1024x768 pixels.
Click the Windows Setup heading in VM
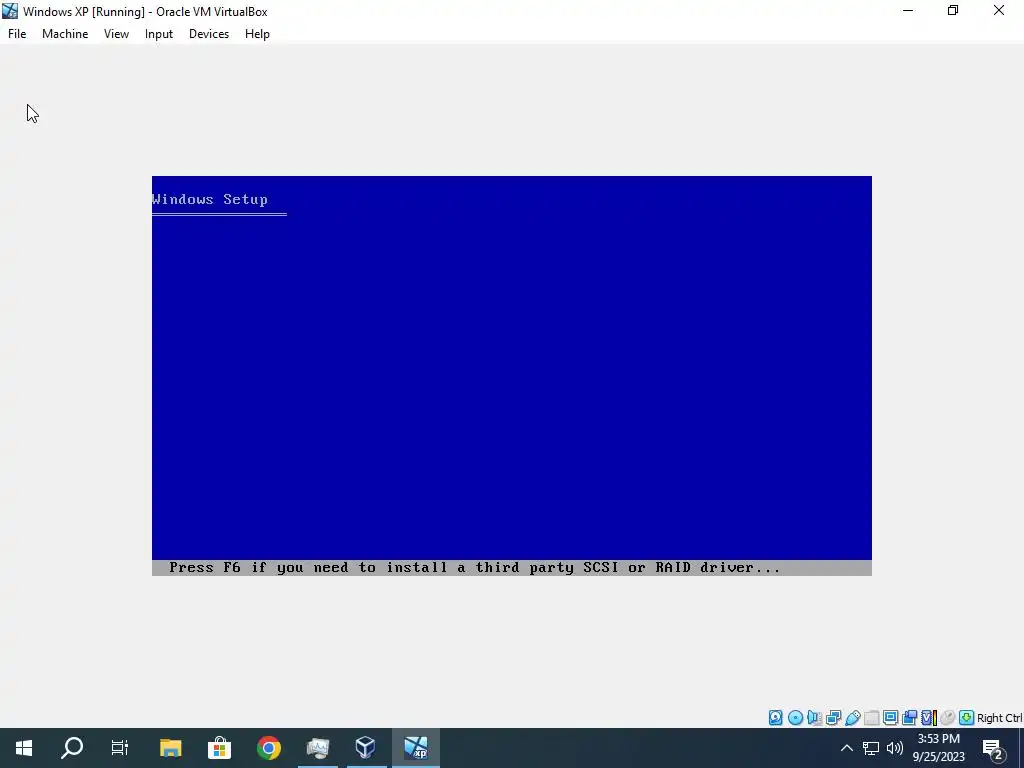(x=210, y=199)
